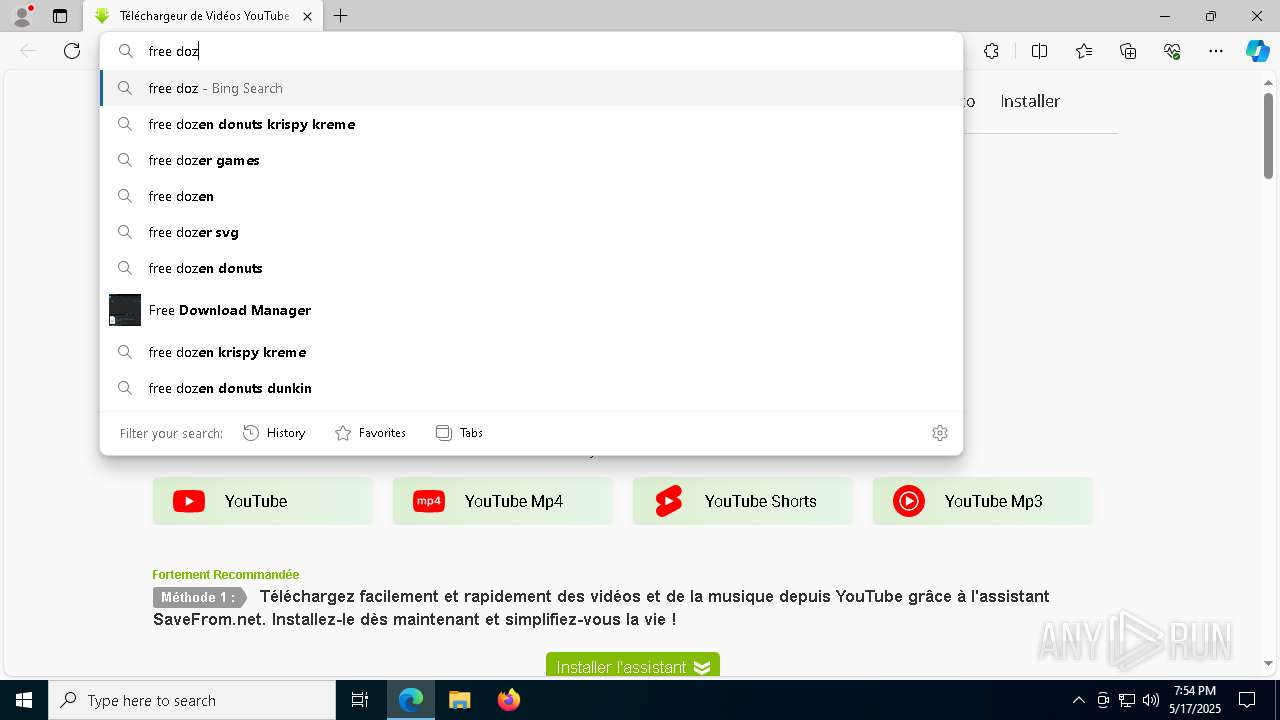Open File Explorer from taskbar
Viewport: 1280px width, 720px height.
click(459, 700)
